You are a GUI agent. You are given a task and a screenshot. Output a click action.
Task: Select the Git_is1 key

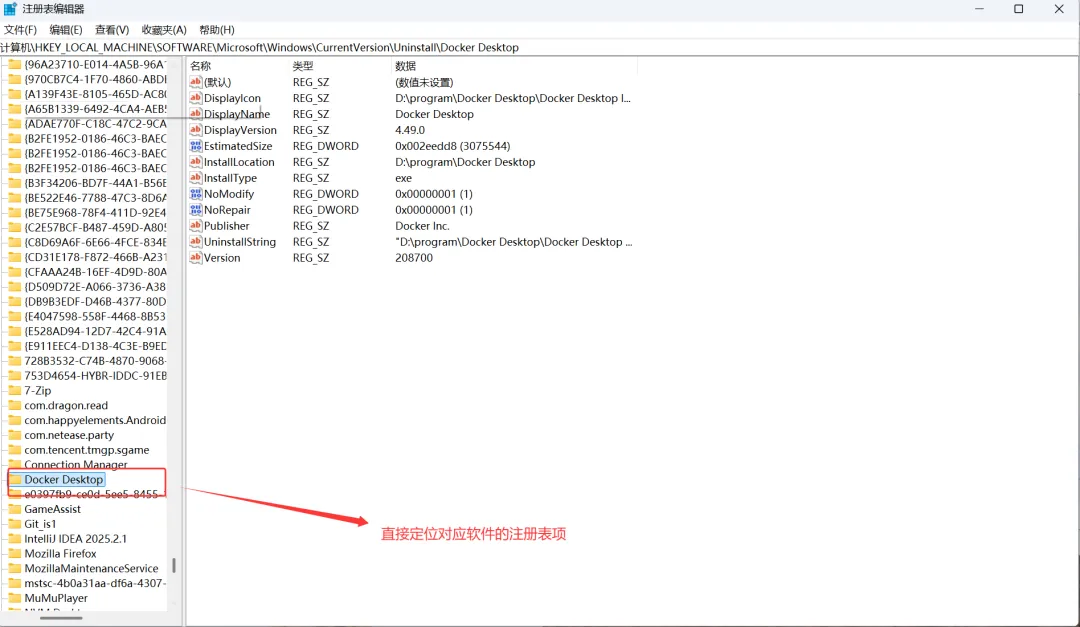(x=40, y=524)
